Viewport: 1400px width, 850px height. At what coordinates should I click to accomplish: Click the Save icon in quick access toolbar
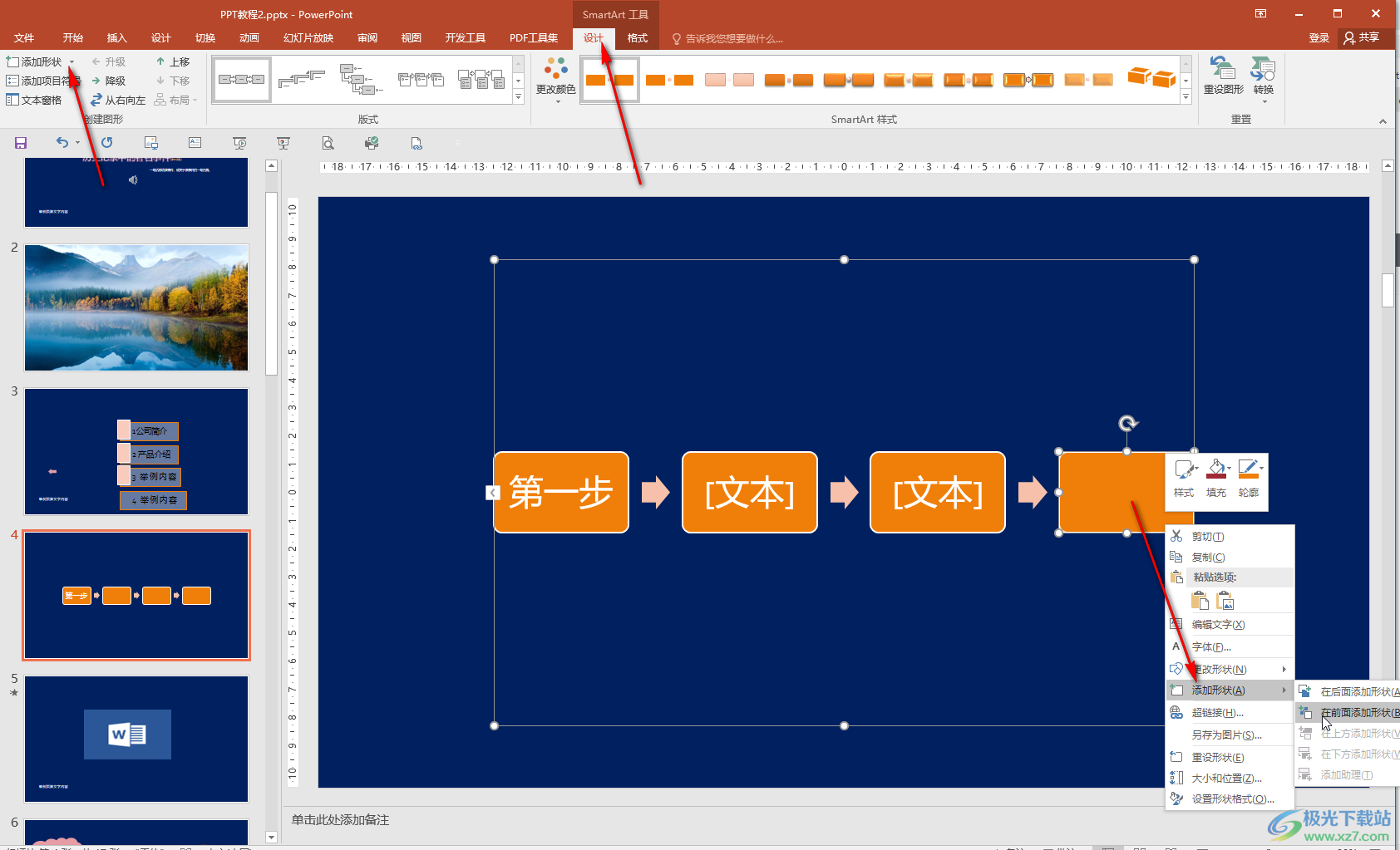(x=21, y=143)
